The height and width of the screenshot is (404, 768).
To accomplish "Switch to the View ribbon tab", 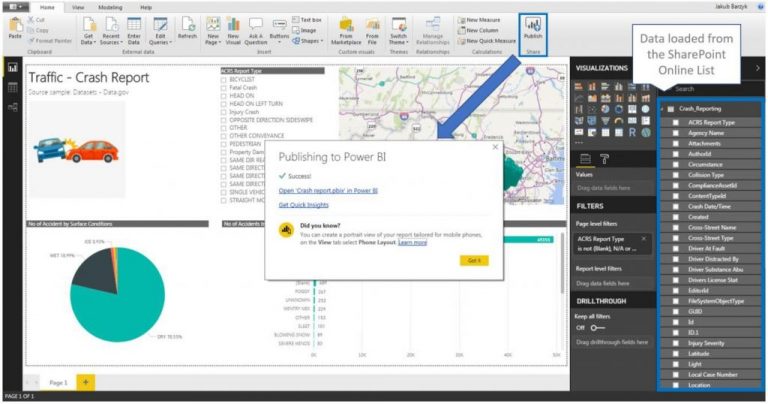I will 78,7.
